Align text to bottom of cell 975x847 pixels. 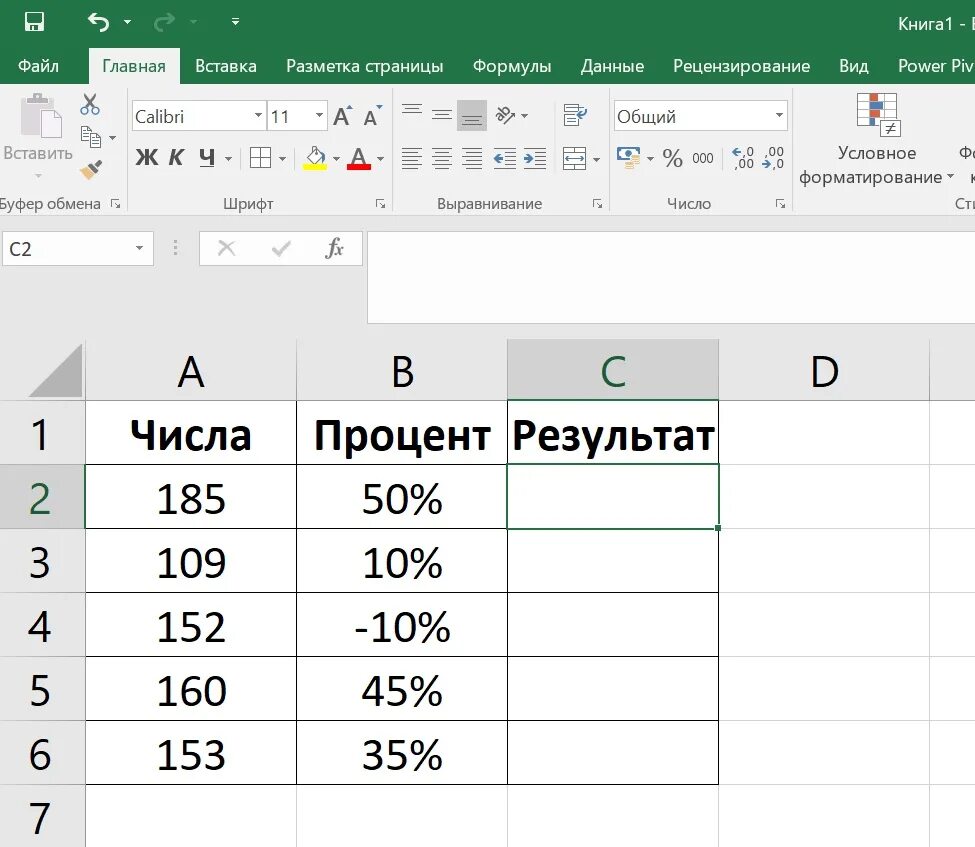pos(472,116)
